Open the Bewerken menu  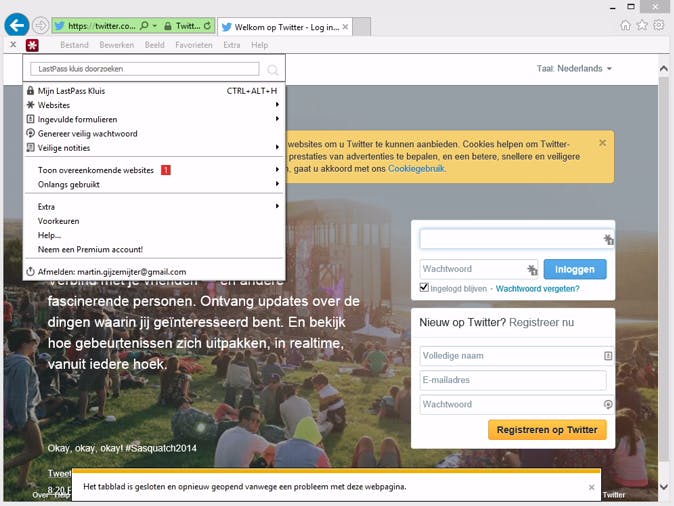[x=116, y=45]
